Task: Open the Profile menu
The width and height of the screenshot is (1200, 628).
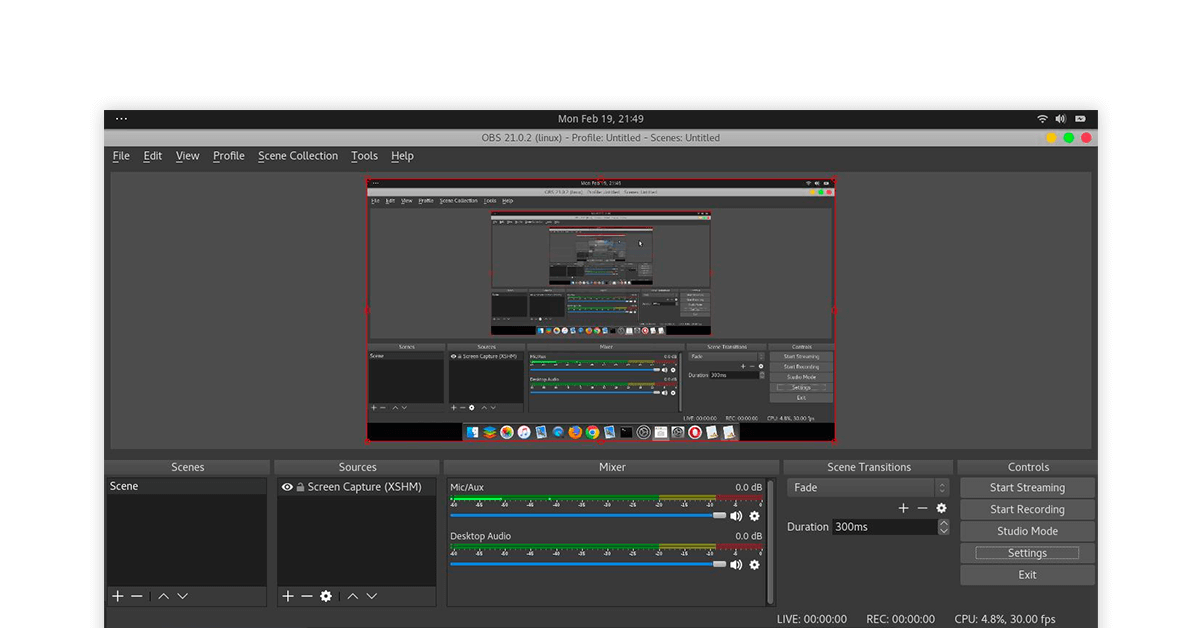Action: point(229,156)
